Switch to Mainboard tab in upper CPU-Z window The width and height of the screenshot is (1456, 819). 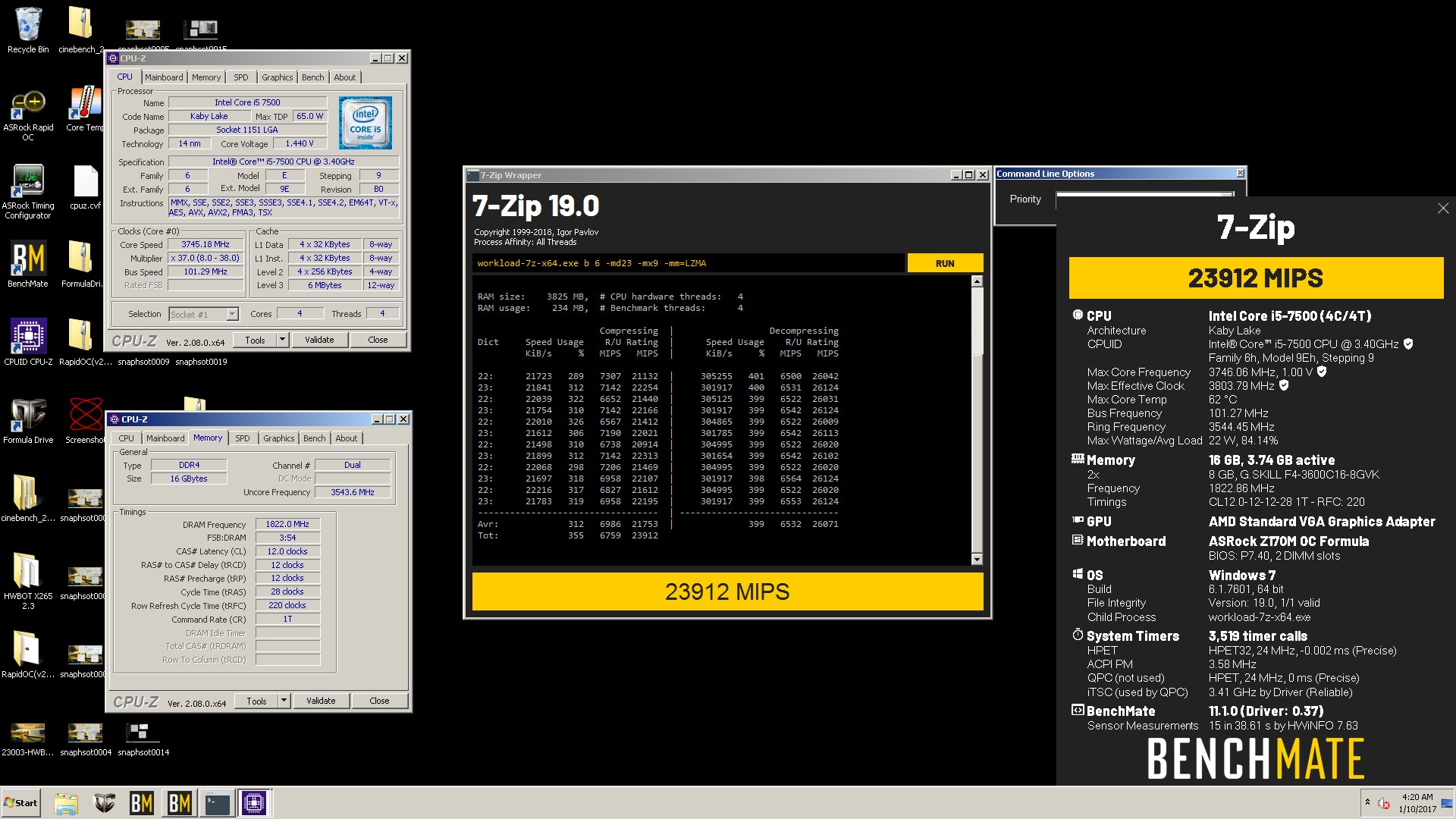click(164, 77)
